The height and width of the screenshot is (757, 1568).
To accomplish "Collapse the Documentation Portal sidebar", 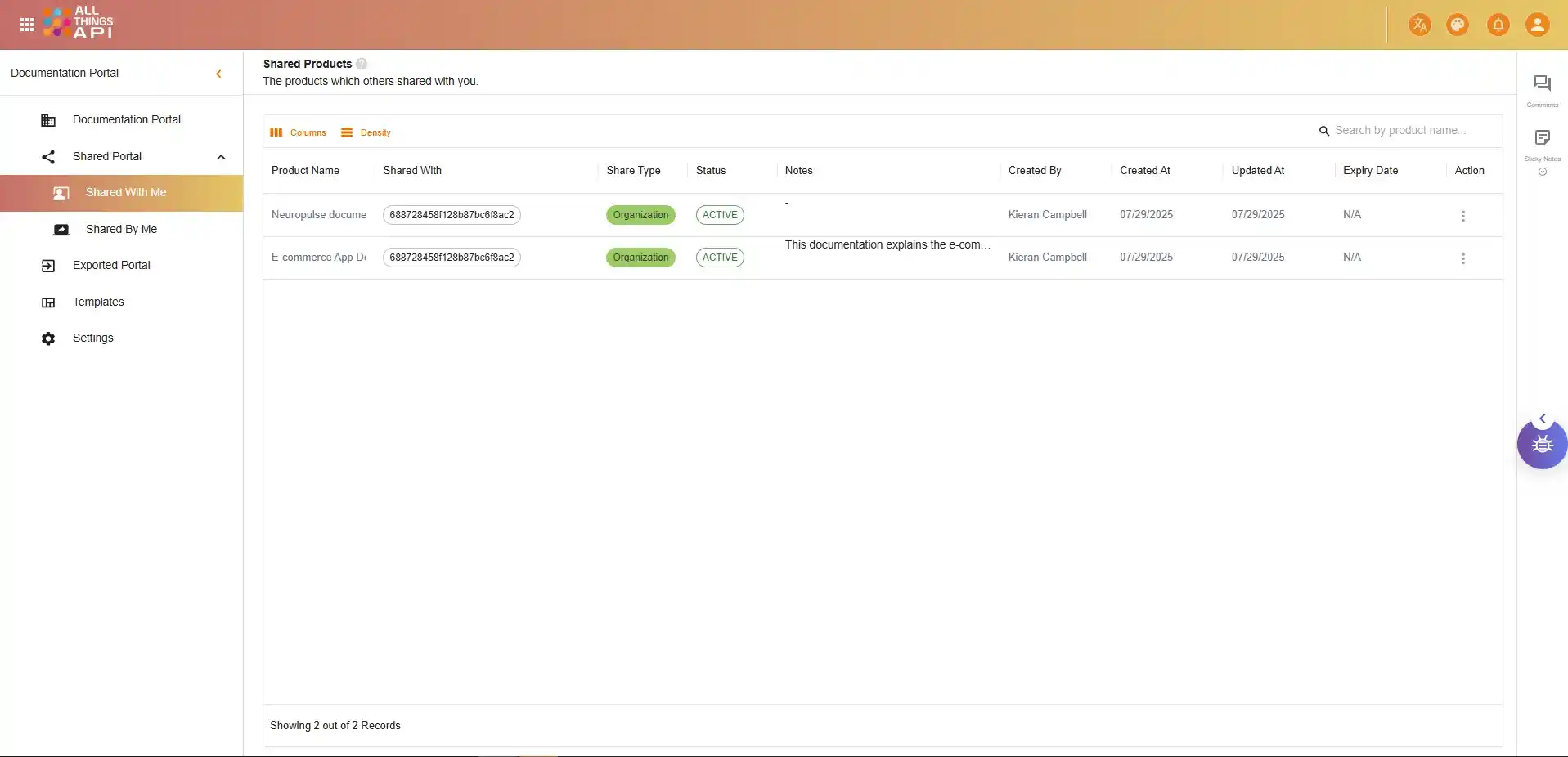I will (x=218, y=74).
